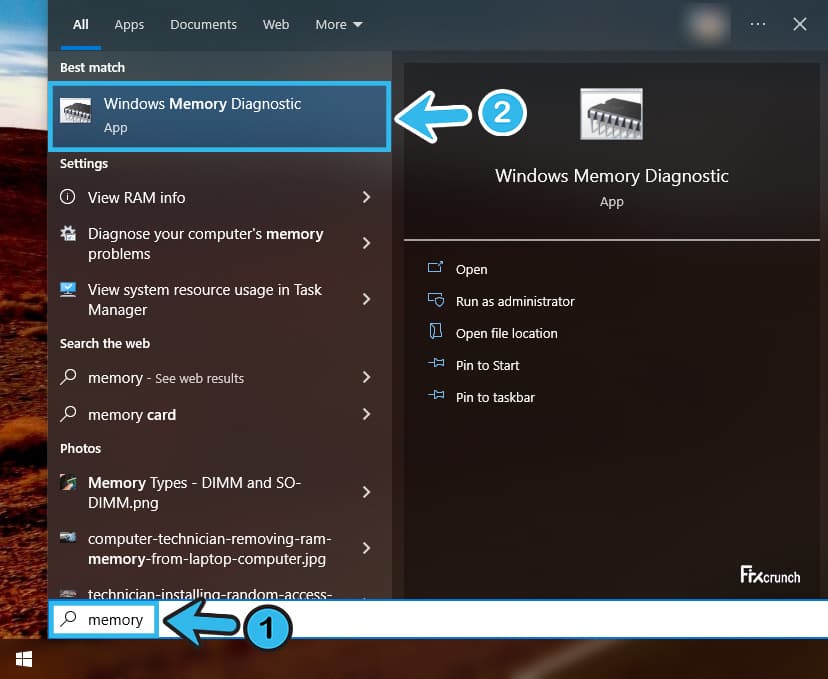Open the Windows Memory Diagnostic best match result

pyautogui.click(x=220, y=116)
